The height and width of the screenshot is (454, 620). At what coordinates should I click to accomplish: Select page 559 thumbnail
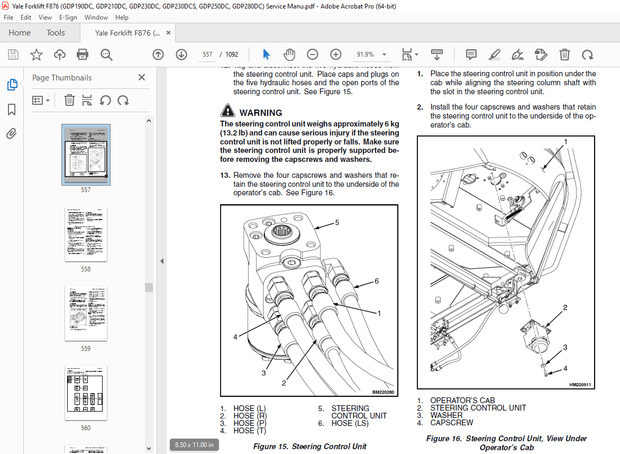pyautogui.click(x=86, y=314)
